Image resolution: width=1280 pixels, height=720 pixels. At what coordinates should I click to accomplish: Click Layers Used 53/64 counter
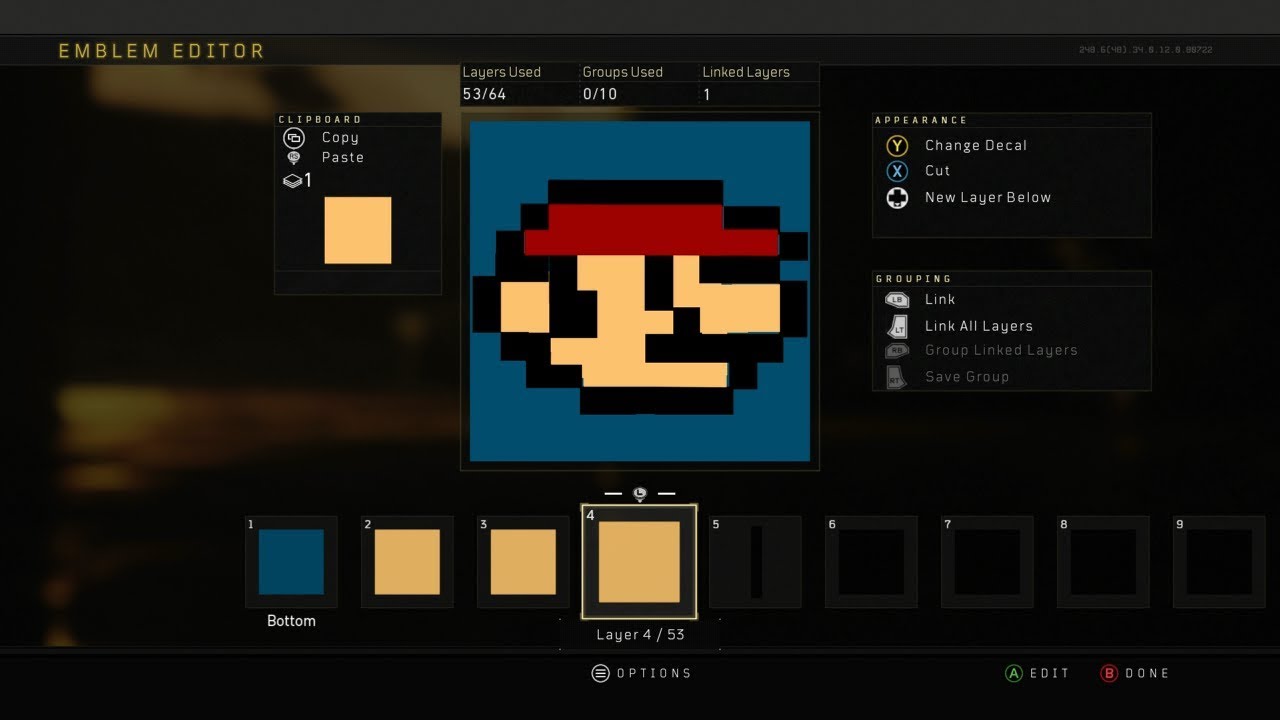coord(501,84)
